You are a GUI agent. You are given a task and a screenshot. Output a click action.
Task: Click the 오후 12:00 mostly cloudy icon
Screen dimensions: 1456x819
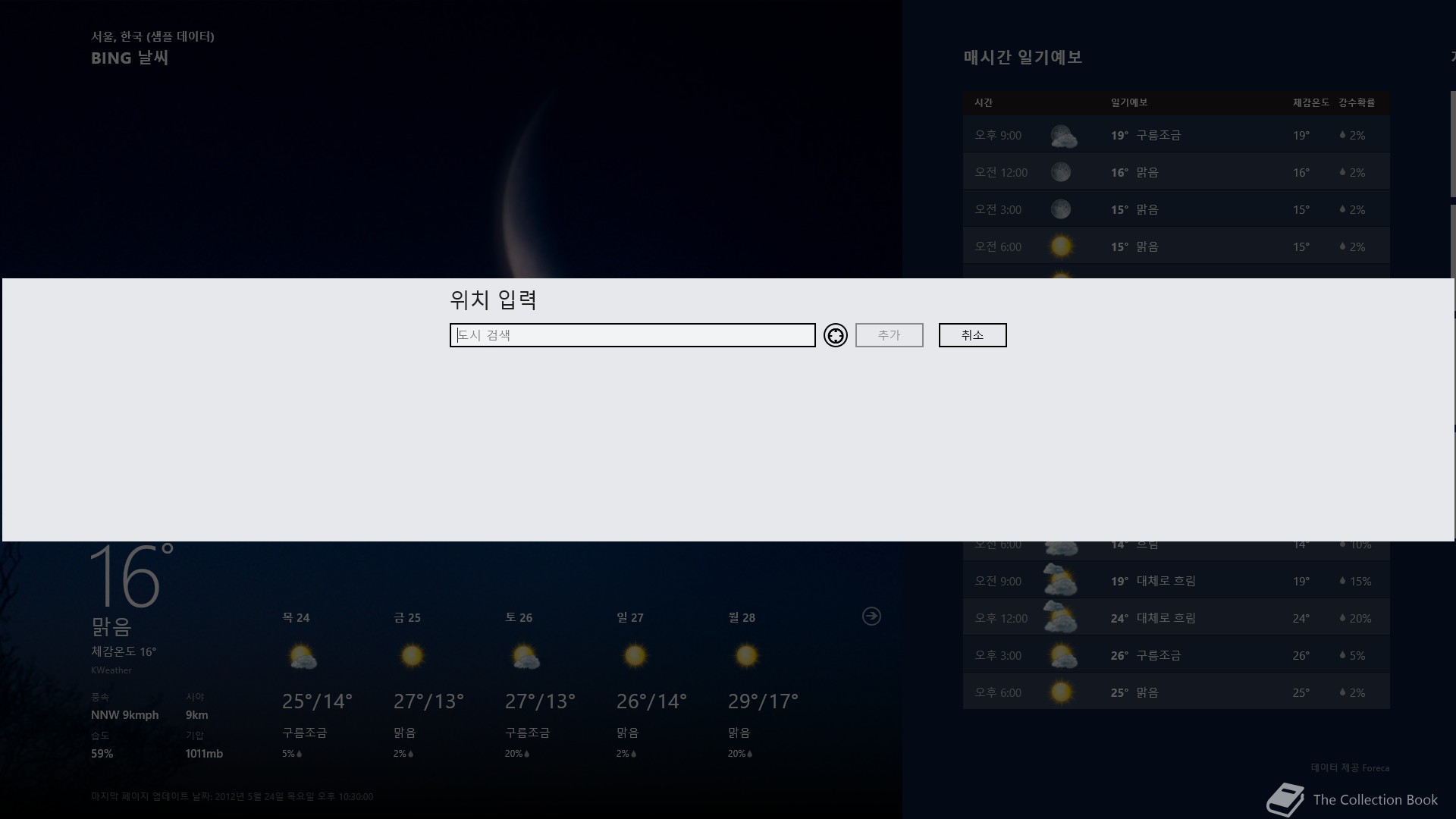[1060, 618]
